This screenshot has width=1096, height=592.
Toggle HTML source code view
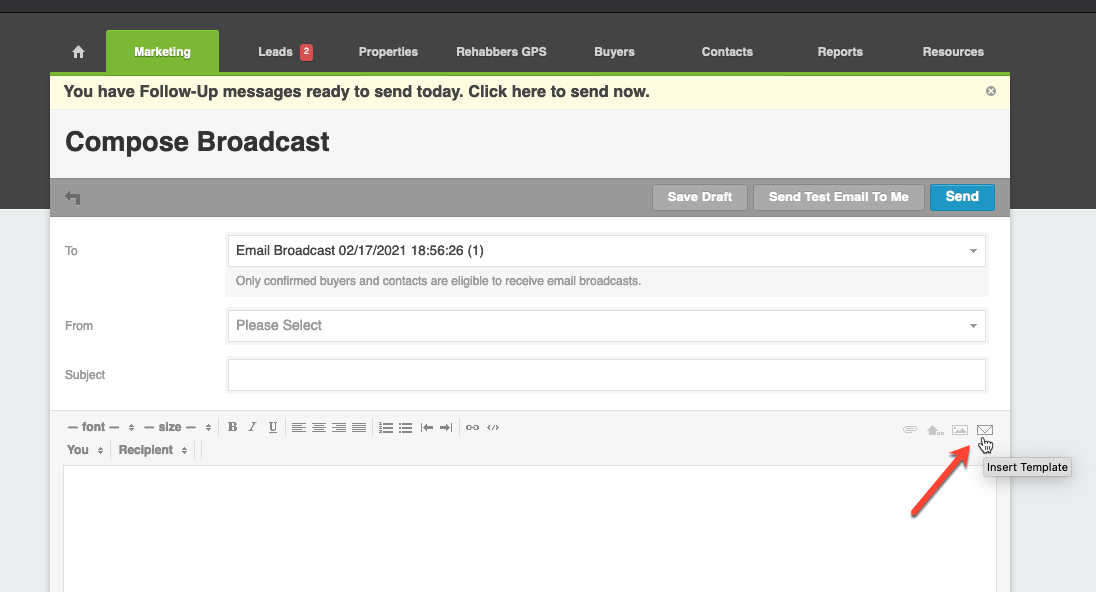(493, 428)
